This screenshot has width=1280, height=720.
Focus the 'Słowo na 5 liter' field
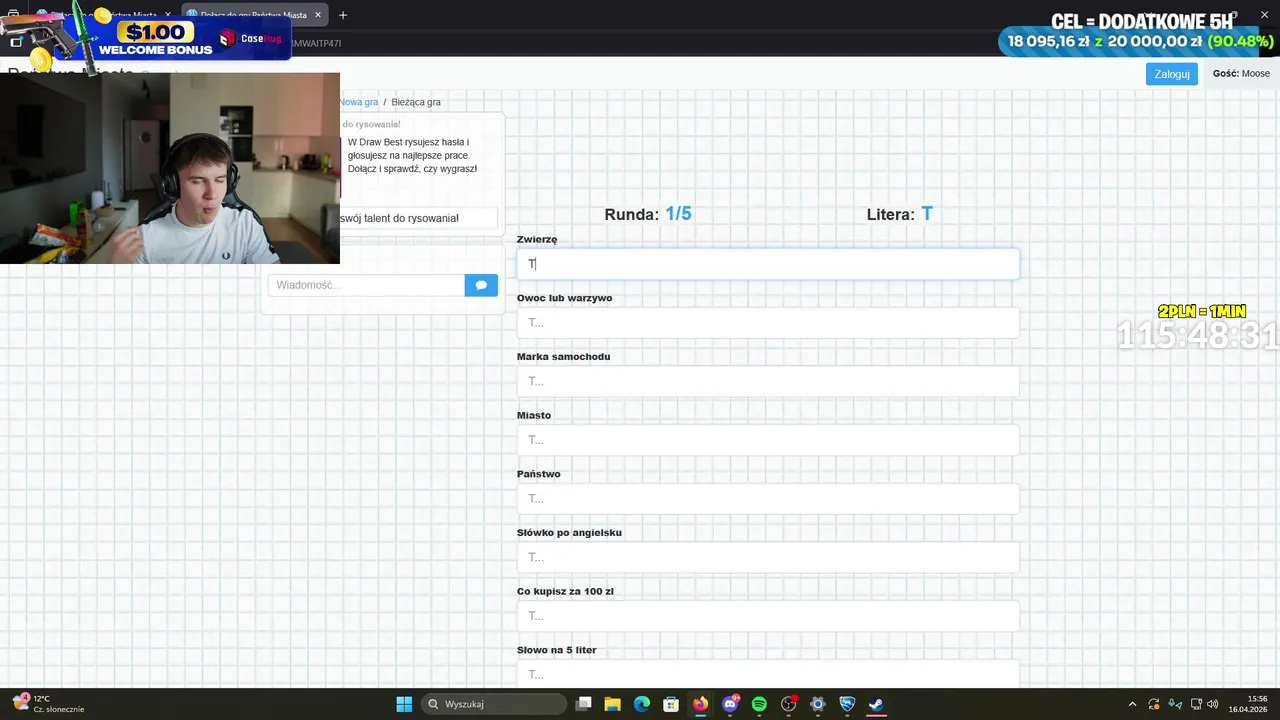click(768, 673)
